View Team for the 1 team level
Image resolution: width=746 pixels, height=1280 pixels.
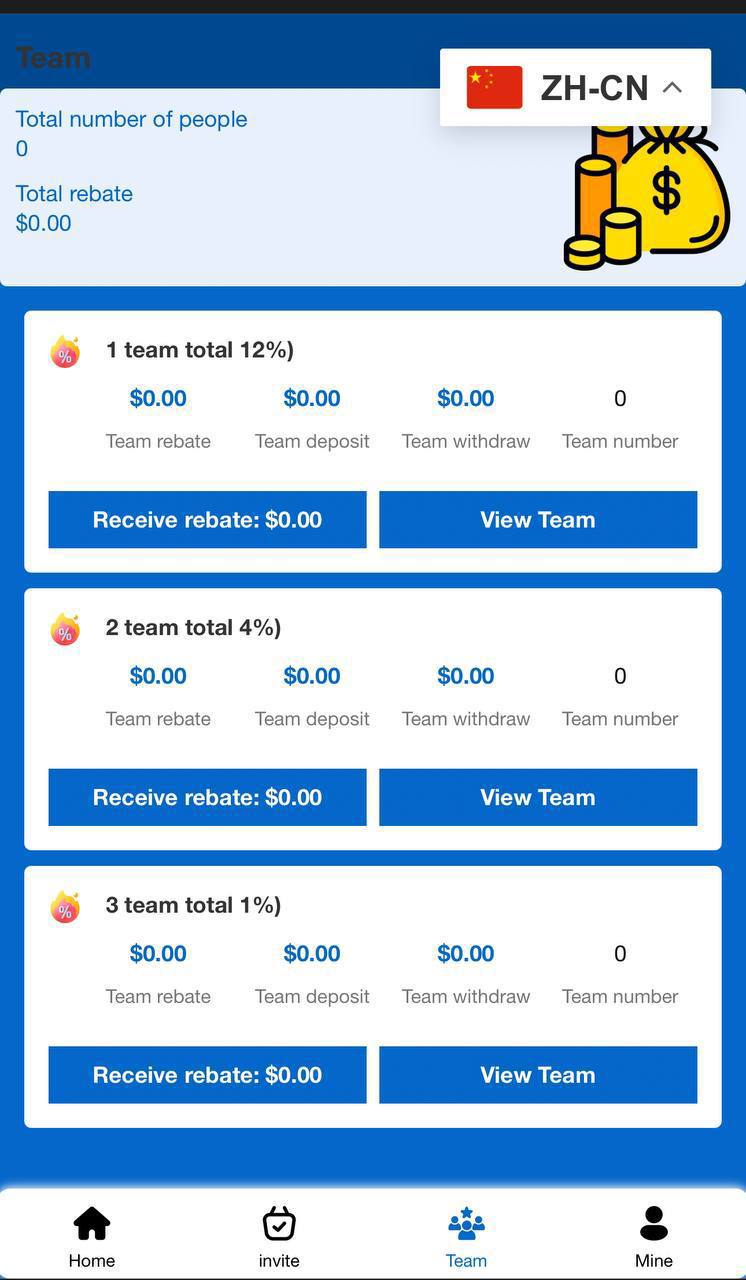coord(538,520)
